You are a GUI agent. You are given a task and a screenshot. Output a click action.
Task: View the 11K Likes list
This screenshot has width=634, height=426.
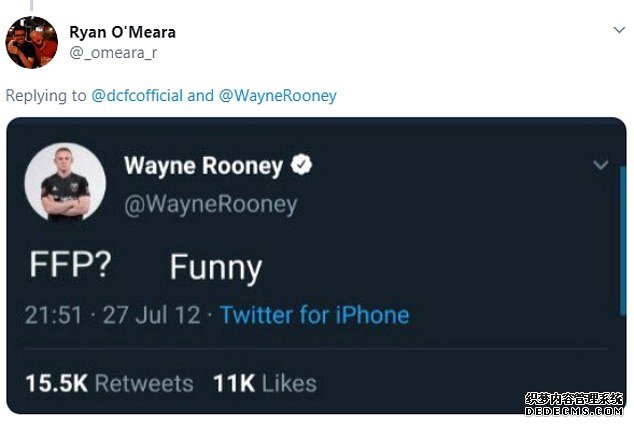click(x=264, y=383)
